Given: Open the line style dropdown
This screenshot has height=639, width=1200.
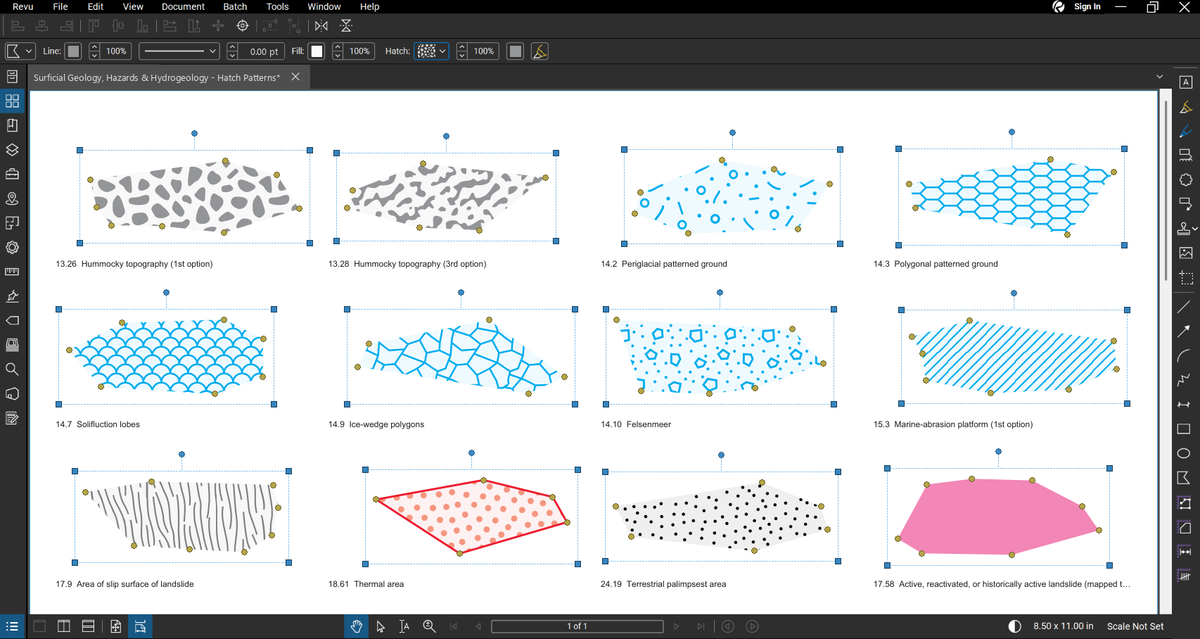Looking at the screenshot, I should [x=179, y=51].
